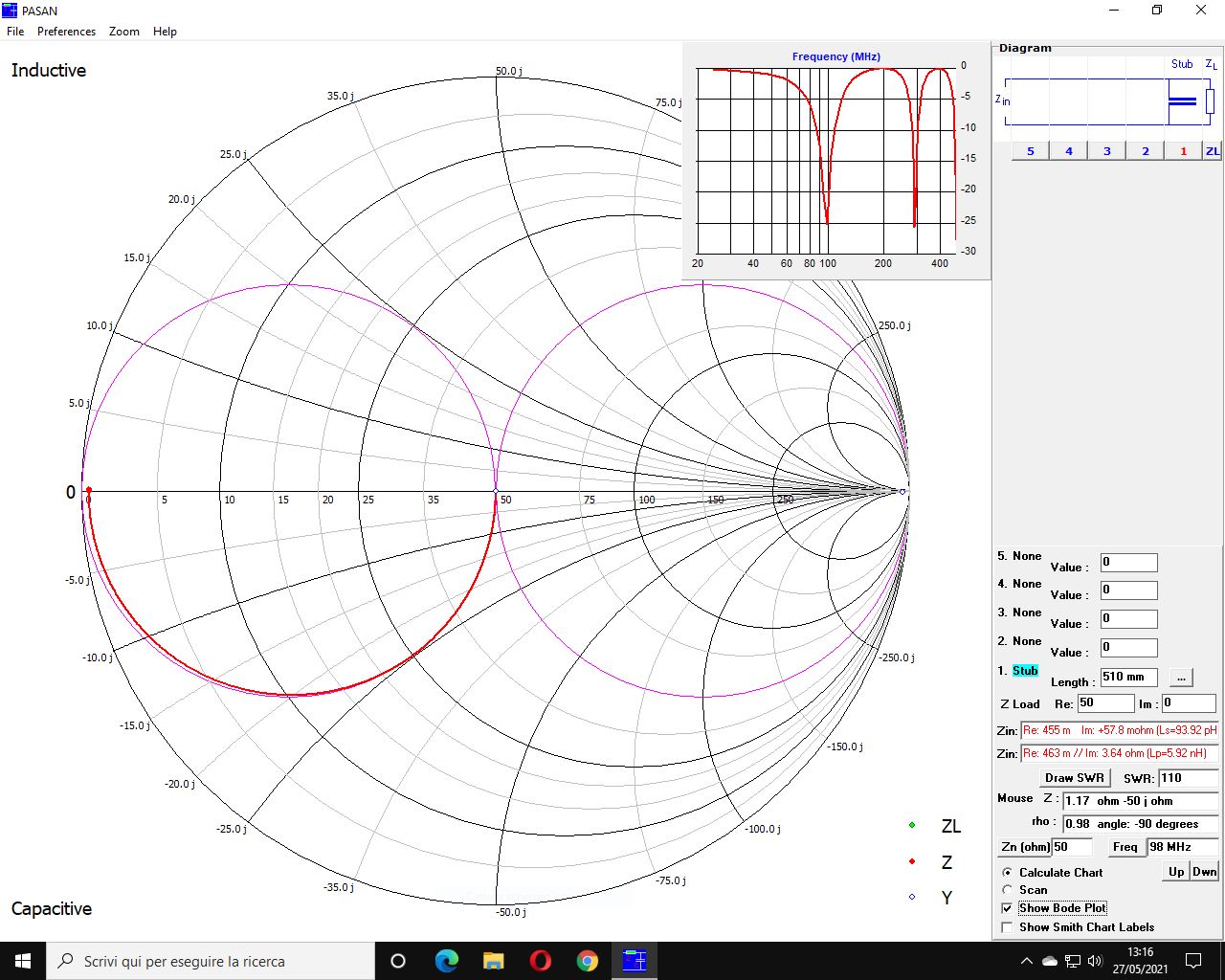Viewport: 1225px width, 980px height.
Task: Select diagram element button 3
Action: point(1107,151)
